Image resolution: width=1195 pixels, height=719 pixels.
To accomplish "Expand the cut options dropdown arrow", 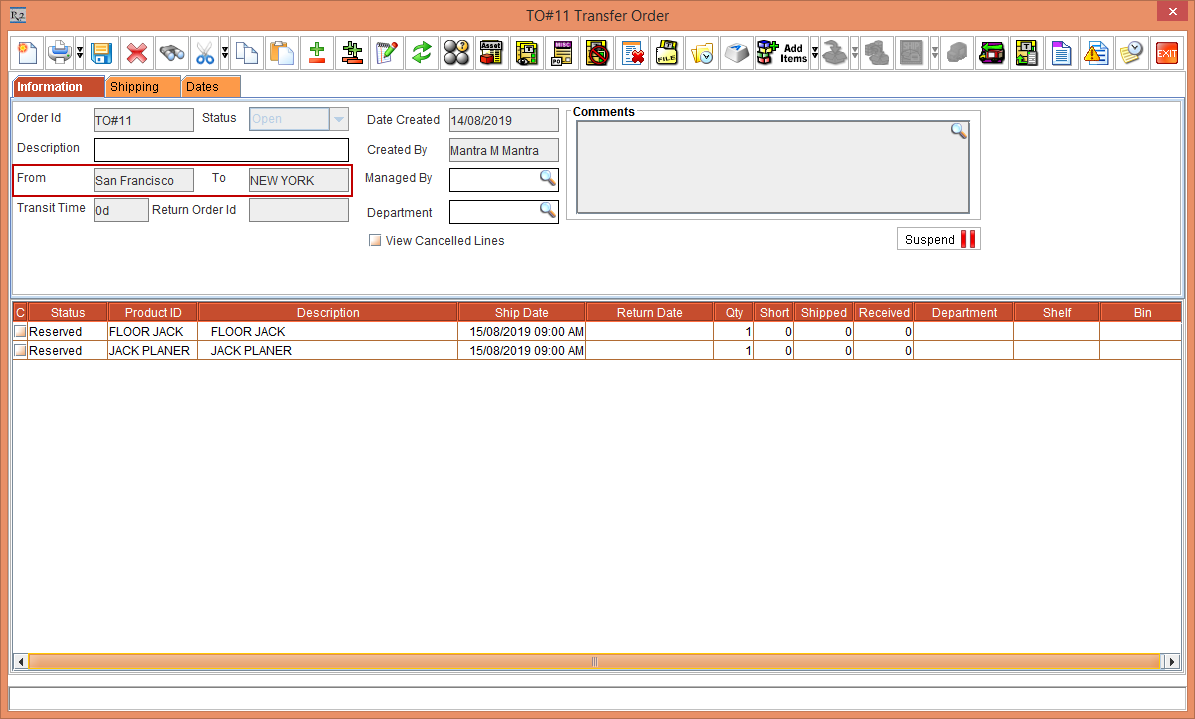I will [224, 53].
